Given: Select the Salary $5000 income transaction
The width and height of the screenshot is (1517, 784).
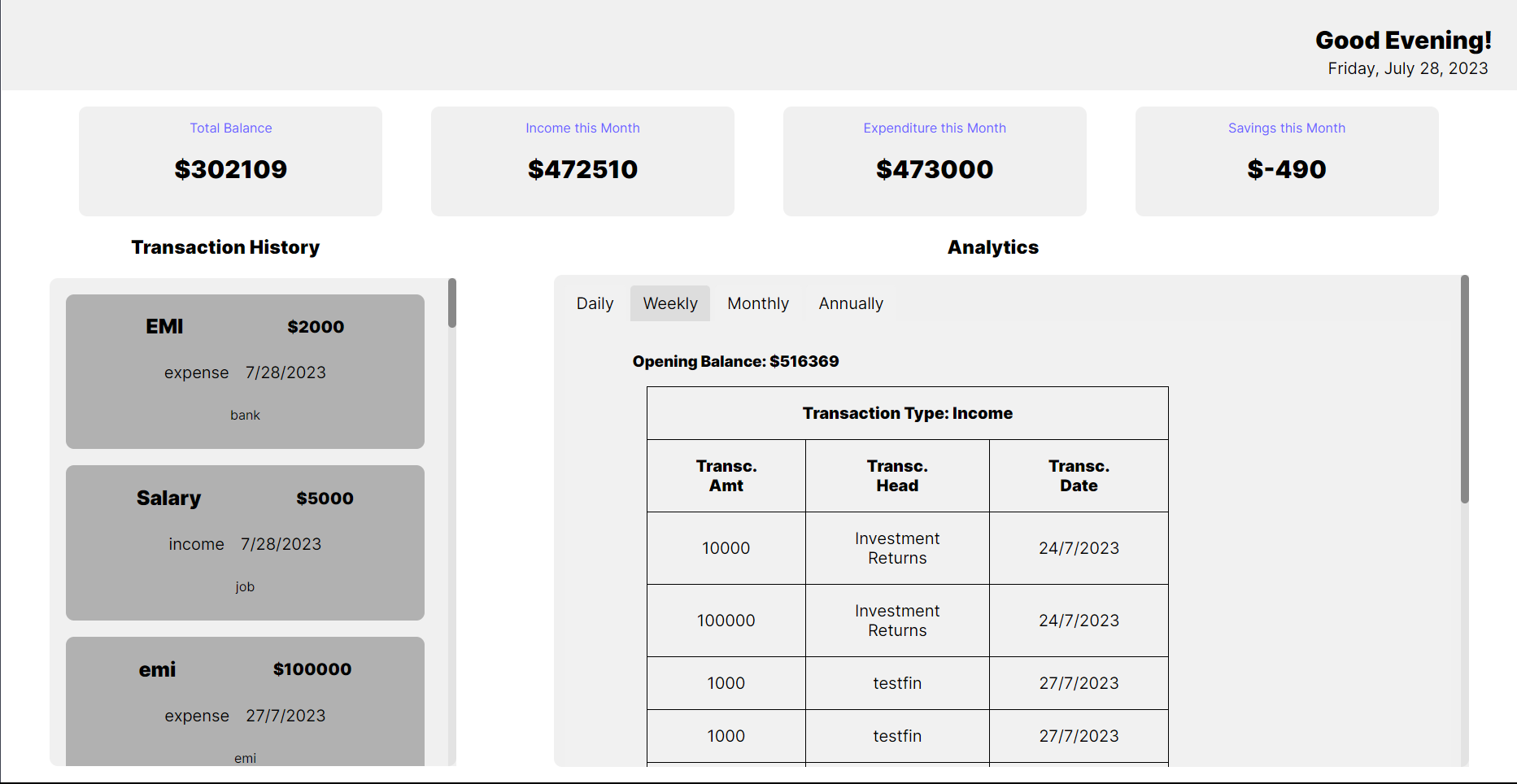Looking at the screenshot, I should point(245,542).
